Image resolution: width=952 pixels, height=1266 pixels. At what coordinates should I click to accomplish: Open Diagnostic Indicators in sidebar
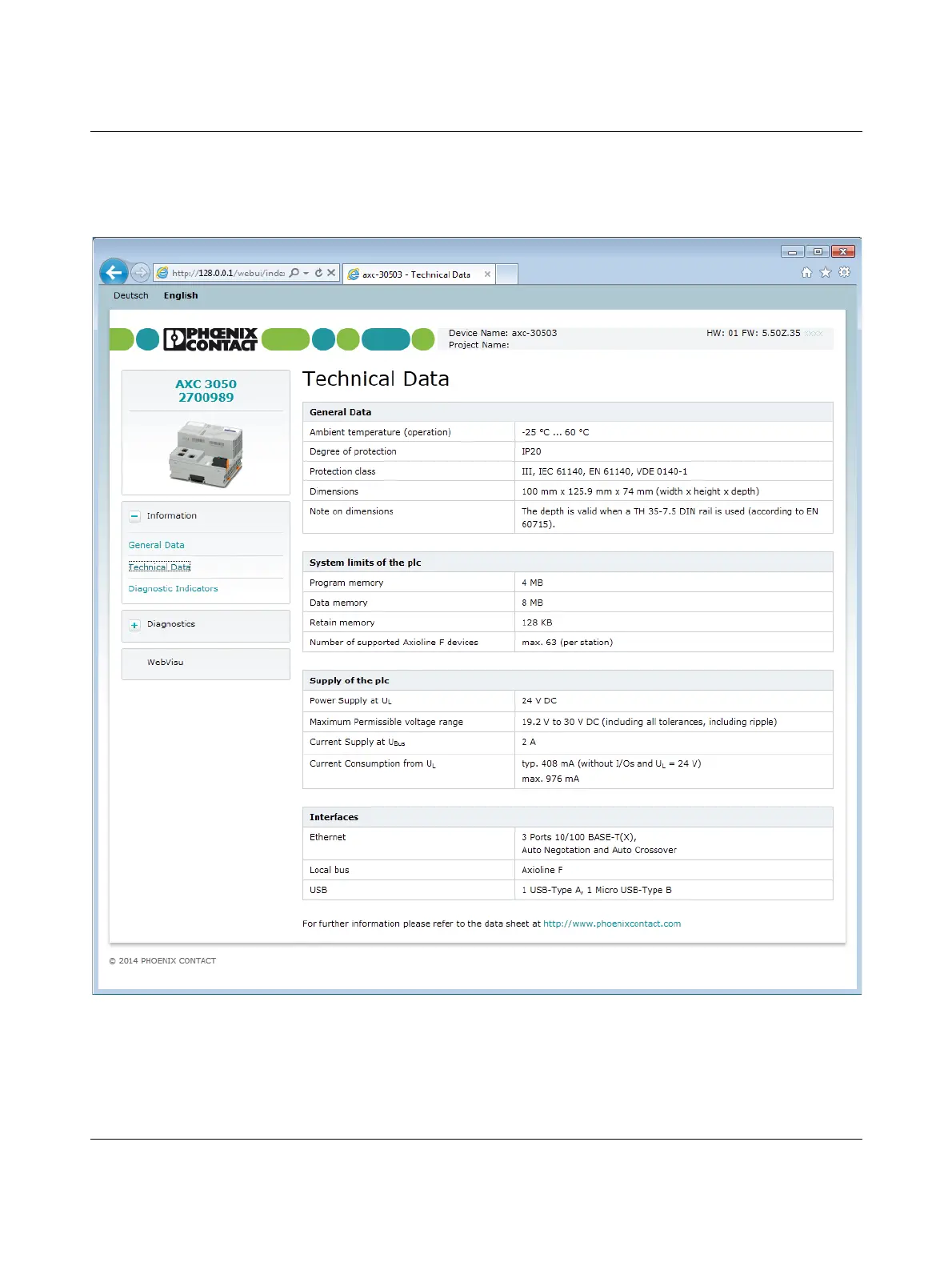click(x=173, y=588)
